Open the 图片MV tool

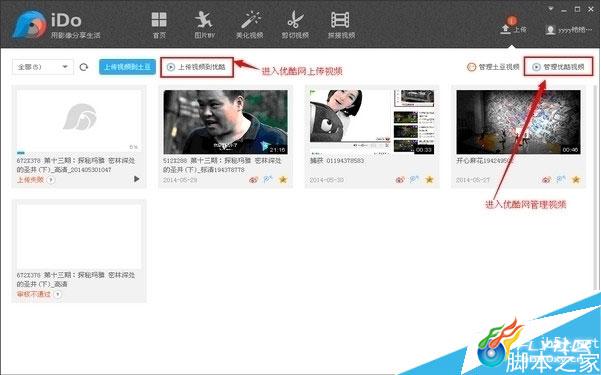point(204,25)
